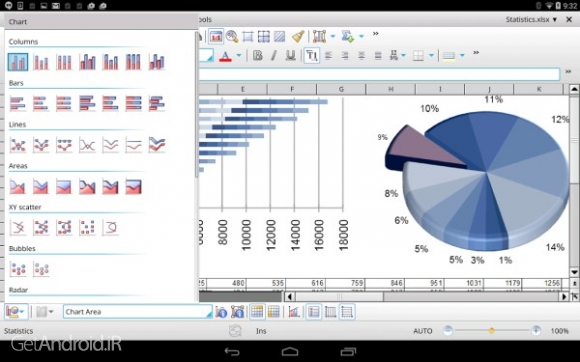Click the format painter brush icon
Image resolution: width=580 pixels, height=362 pixels.
(298, 36)
